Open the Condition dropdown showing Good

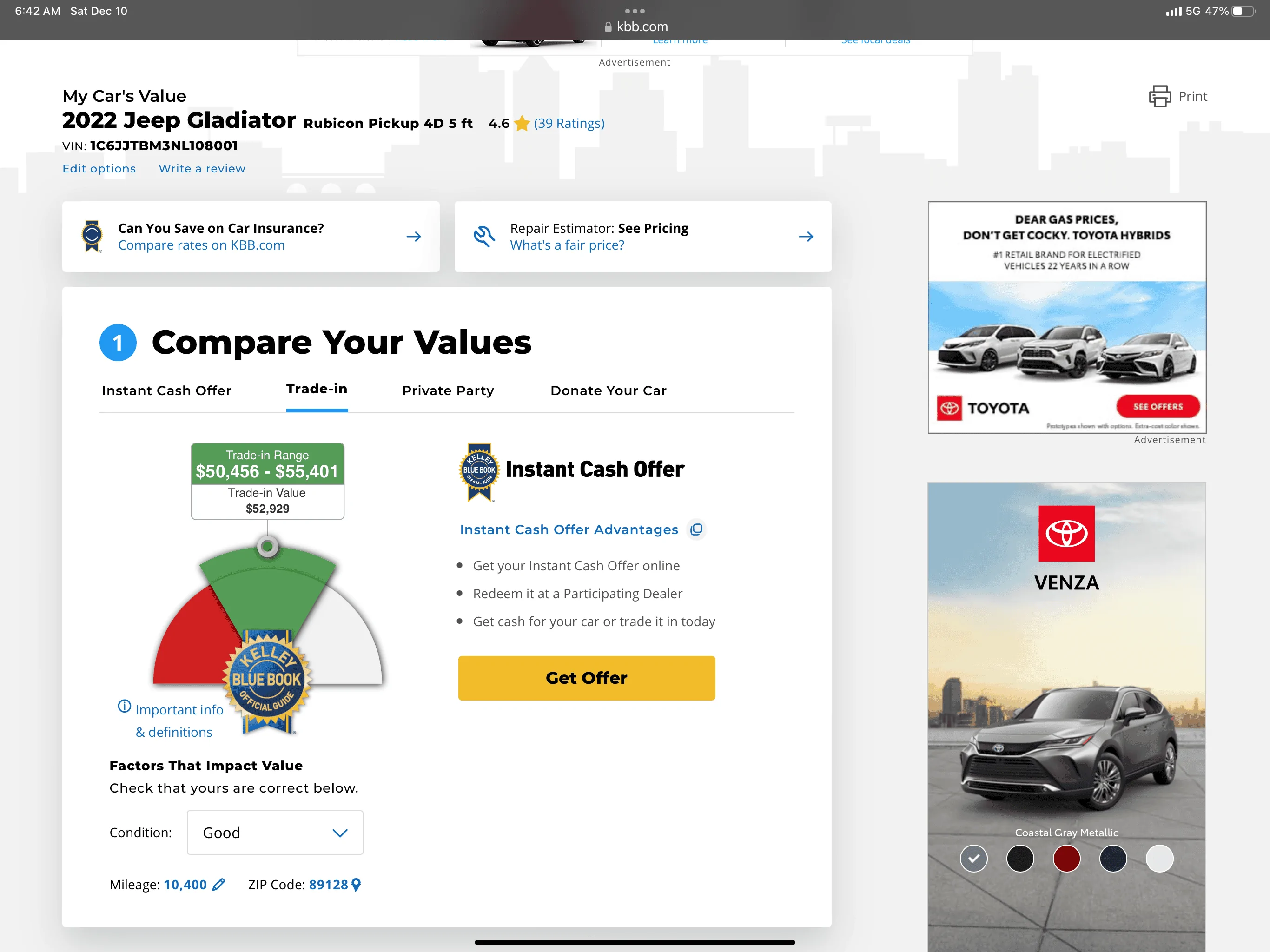[x=275, y=833]
